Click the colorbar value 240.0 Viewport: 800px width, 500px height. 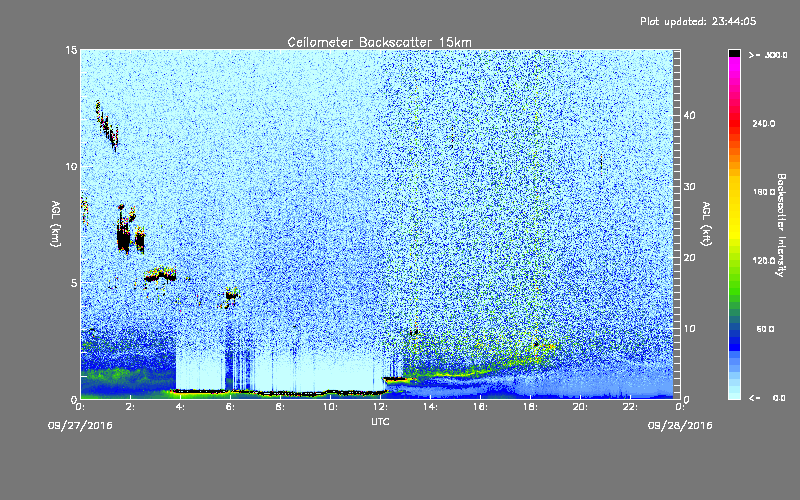[763, 123]
